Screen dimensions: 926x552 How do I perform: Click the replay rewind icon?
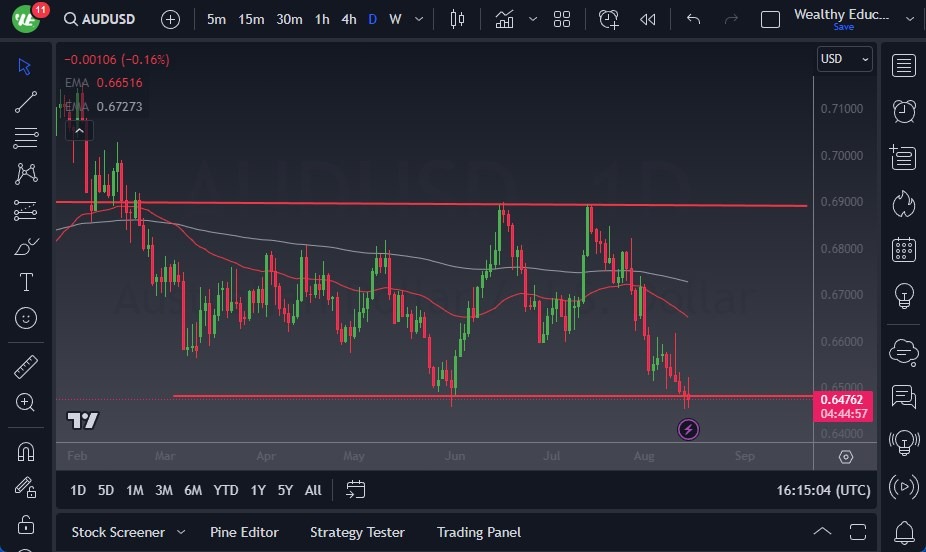648,19
